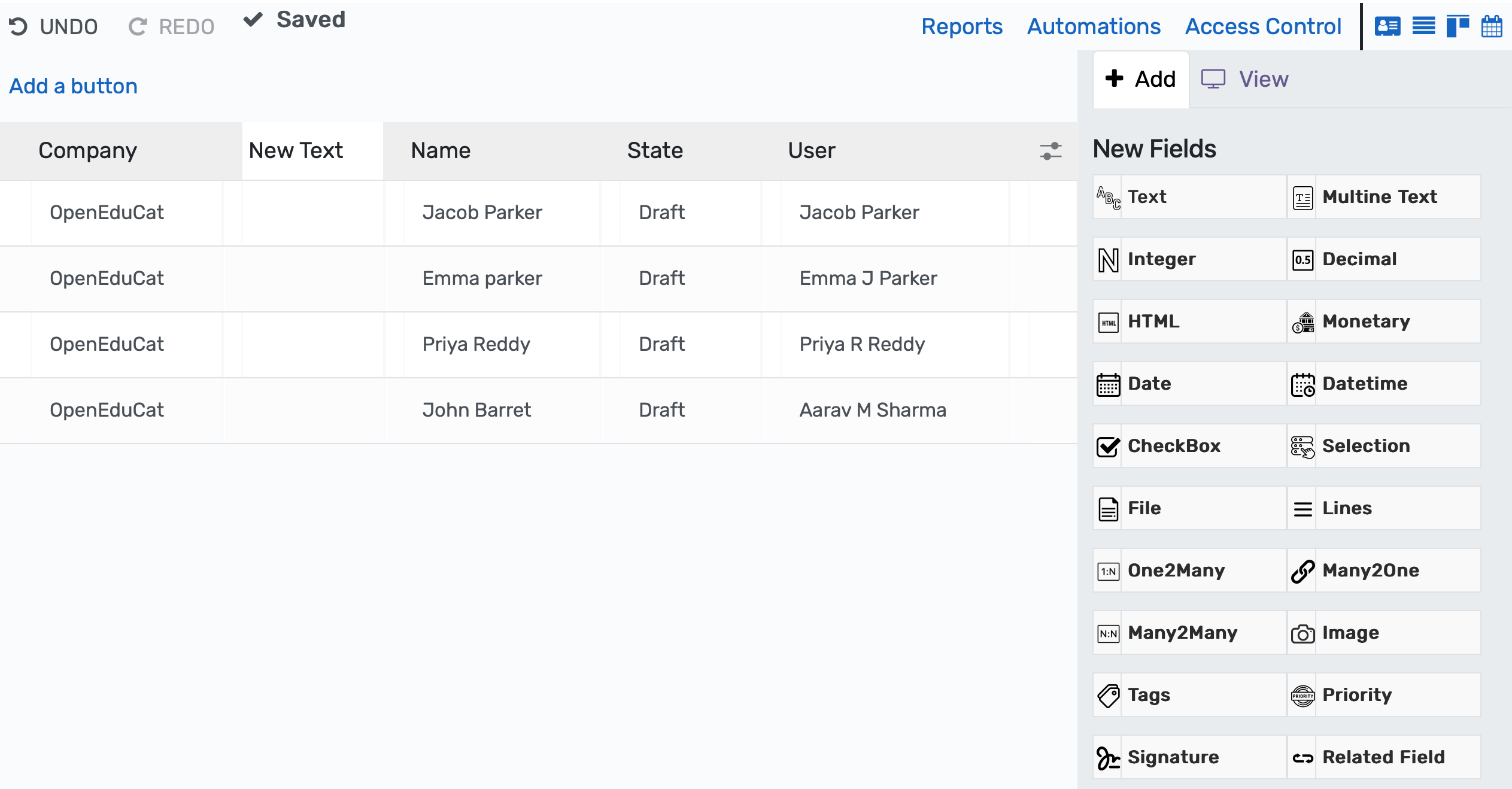Switch to the kanban card view
Image resolution: width=1512 pixels, height=789 pixels.
click(1459, 26)
